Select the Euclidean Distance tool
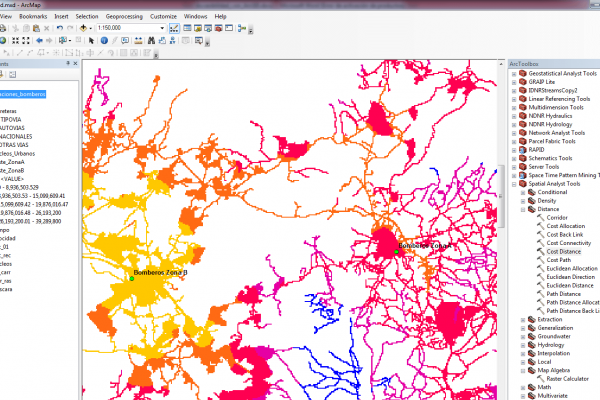 [570, 286]
